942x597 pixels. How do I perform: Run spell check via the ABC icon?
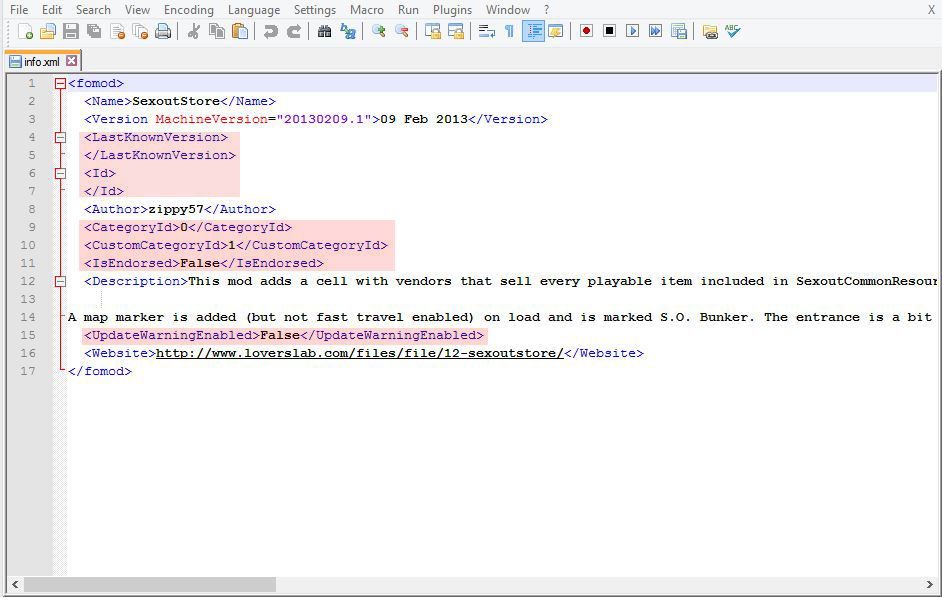pos(733,31)
